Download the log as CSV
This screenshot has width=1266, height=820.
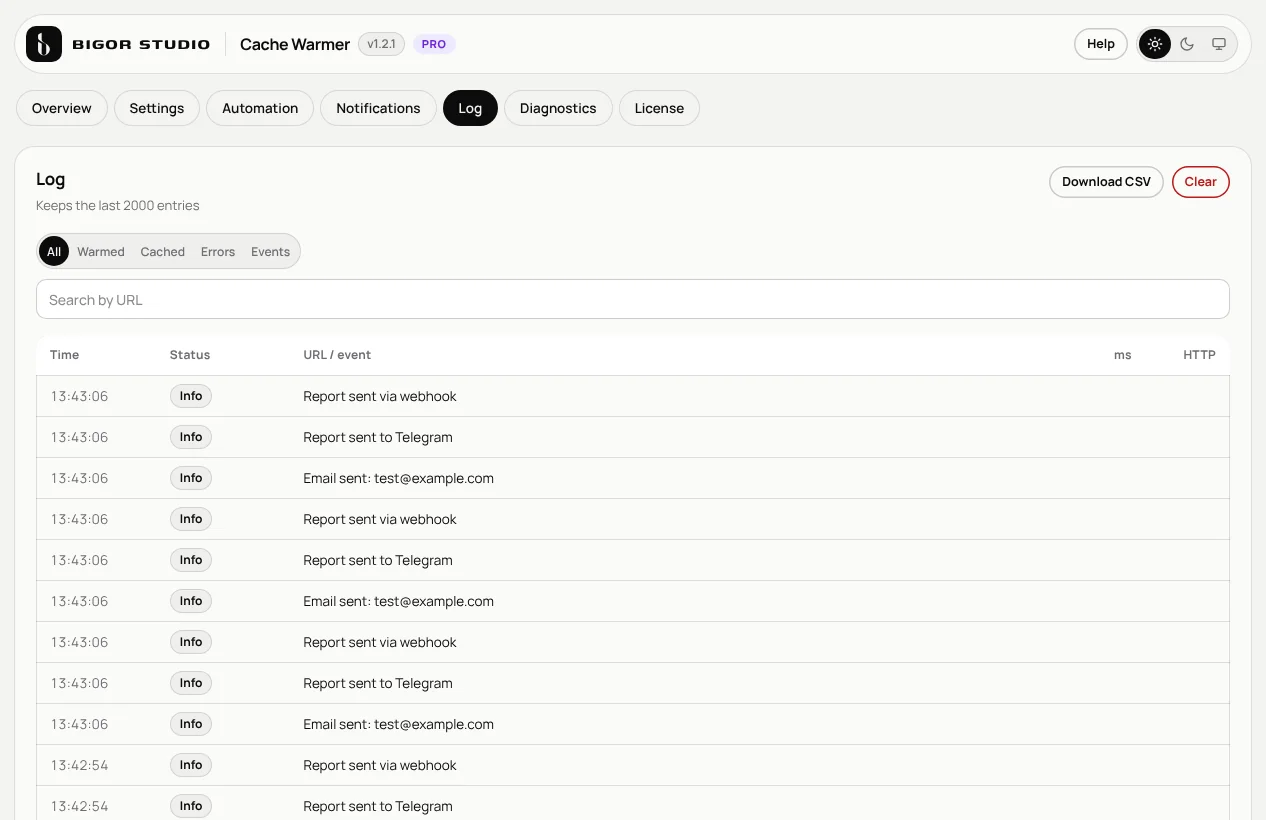point(1106,182)
